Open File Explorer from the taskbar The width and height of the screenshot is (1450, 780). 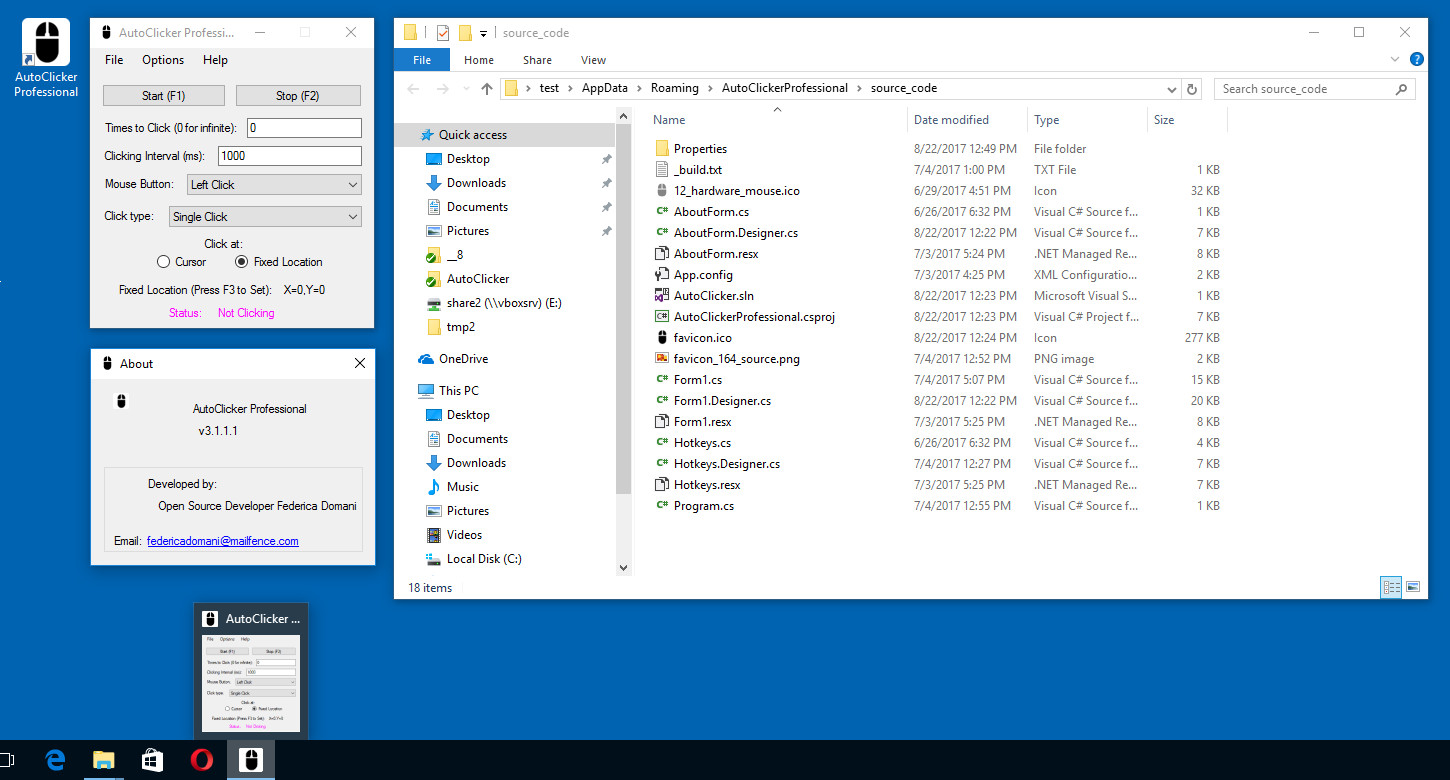coord(104,761)
